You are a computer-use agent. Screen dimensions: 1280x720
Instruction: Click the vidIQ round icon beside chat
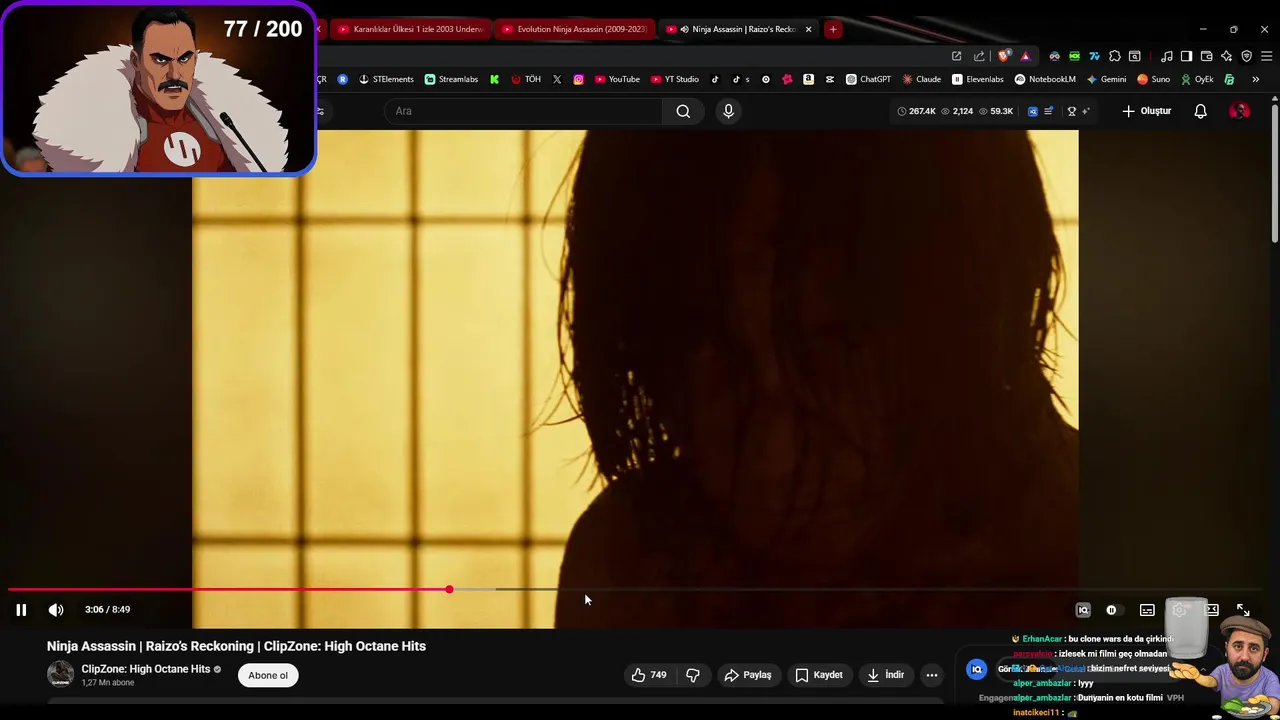tap(976, 669)
